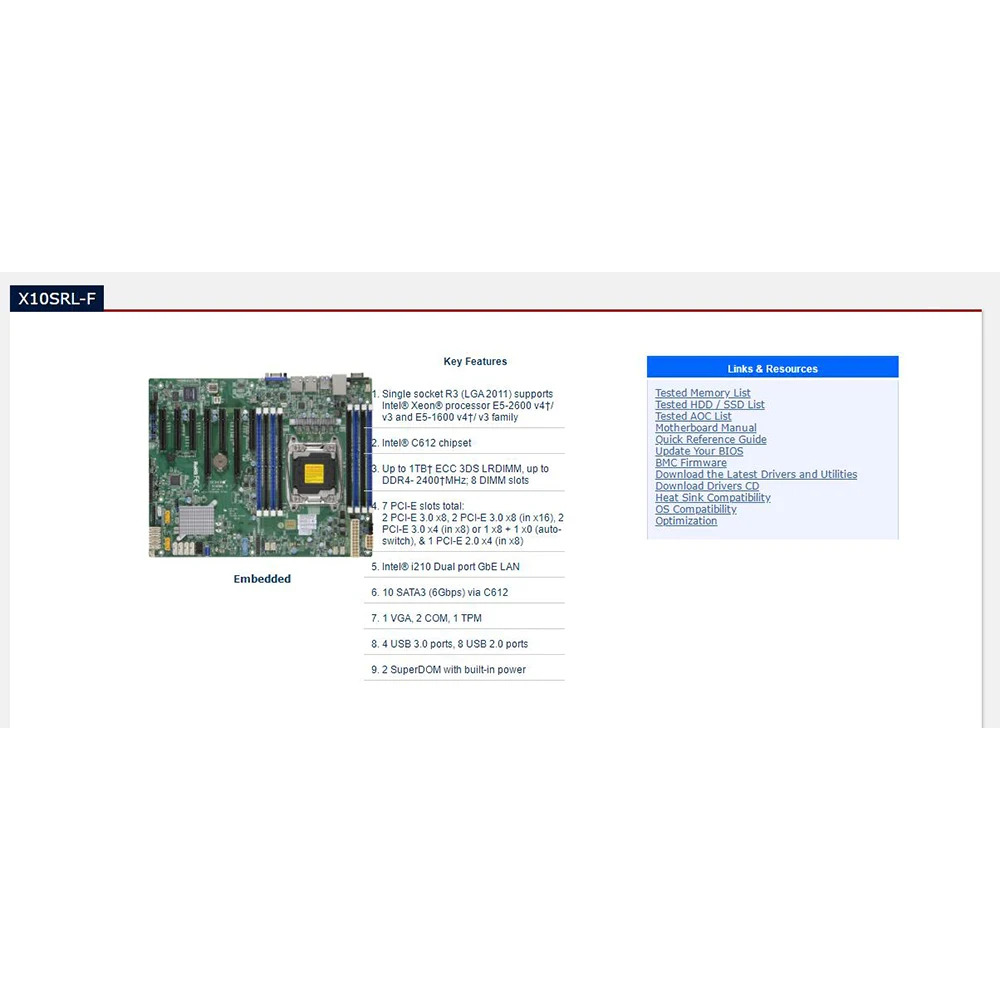Open the Tested AOC List link
This screenshot has height=1000, width=1000.
coord(693,416)
